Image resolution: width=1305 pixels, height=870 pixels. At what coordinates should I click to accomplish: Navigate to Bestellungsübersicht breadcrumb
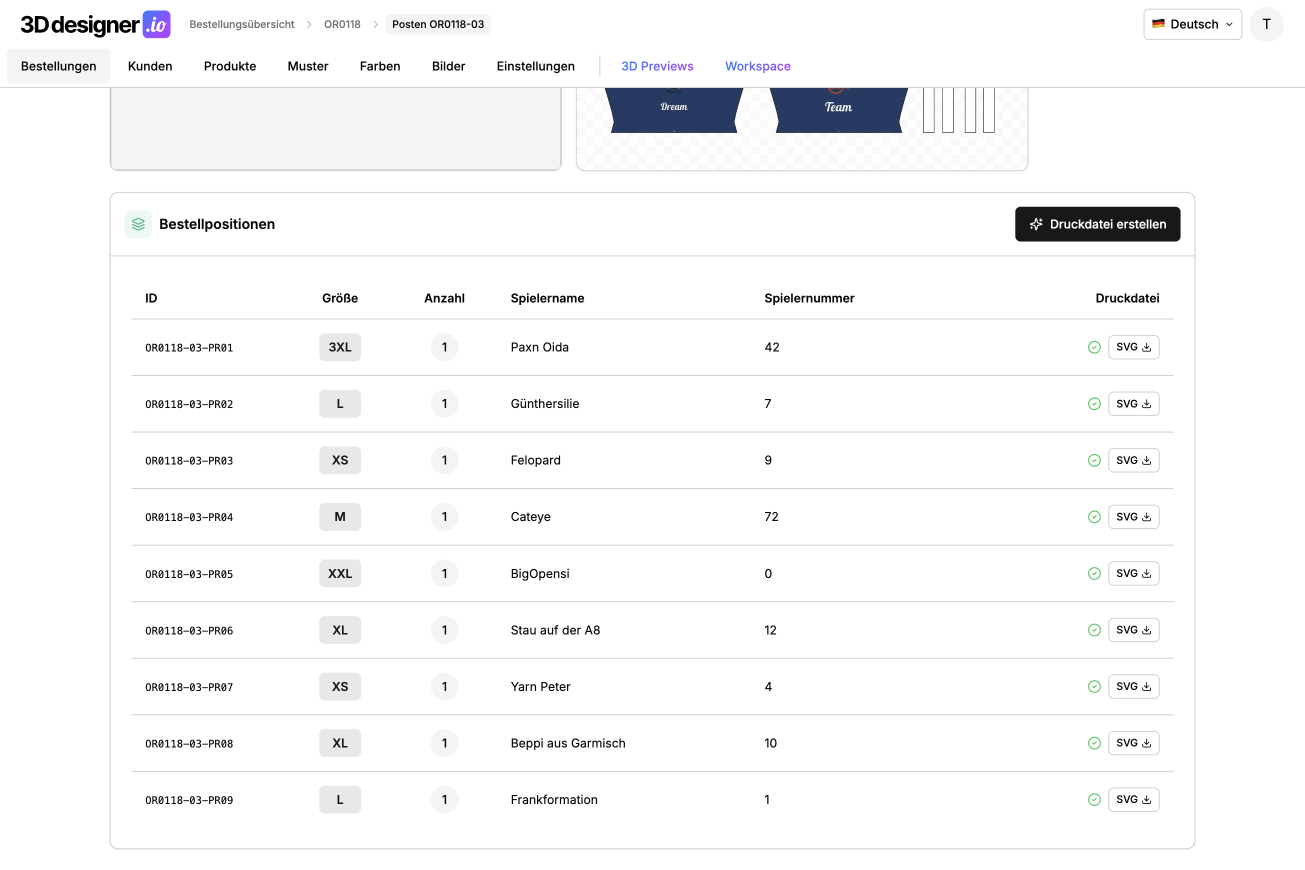[242, 24]
